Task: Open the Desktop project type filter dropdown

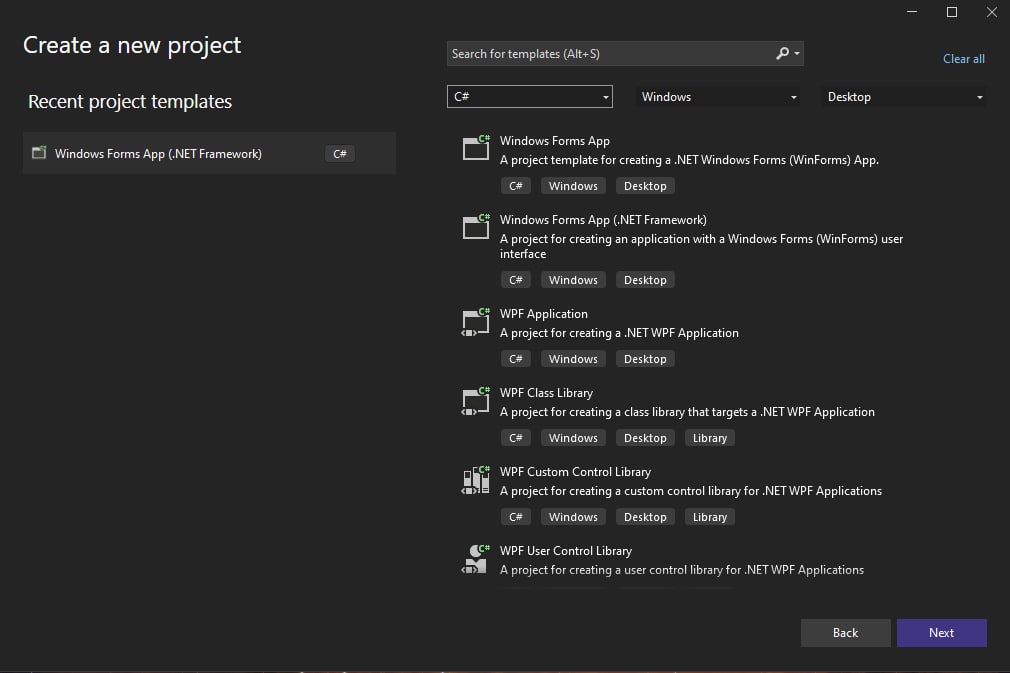Action: pos(904,97)
